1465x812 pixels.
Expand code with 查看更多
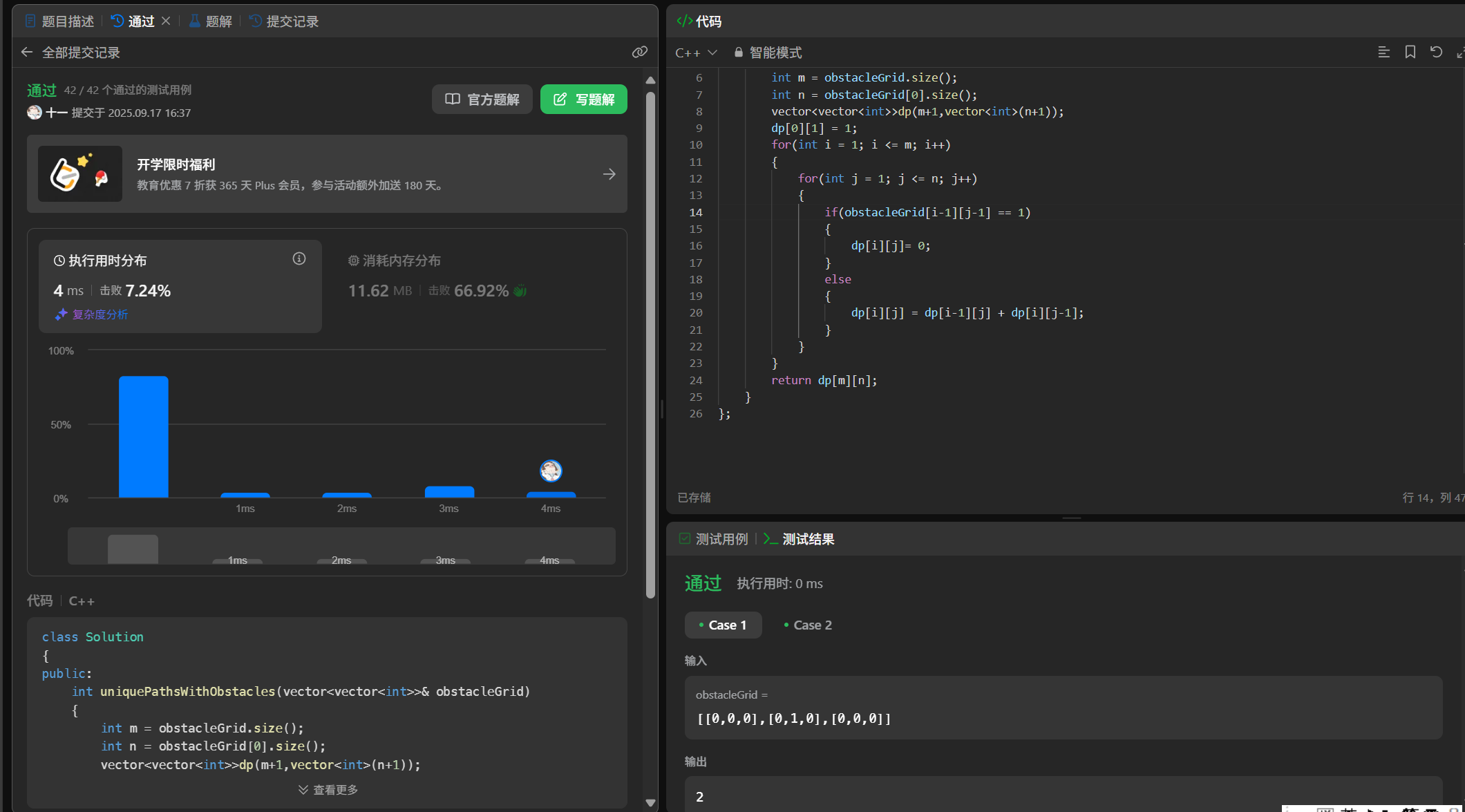[x=328, y=789]
